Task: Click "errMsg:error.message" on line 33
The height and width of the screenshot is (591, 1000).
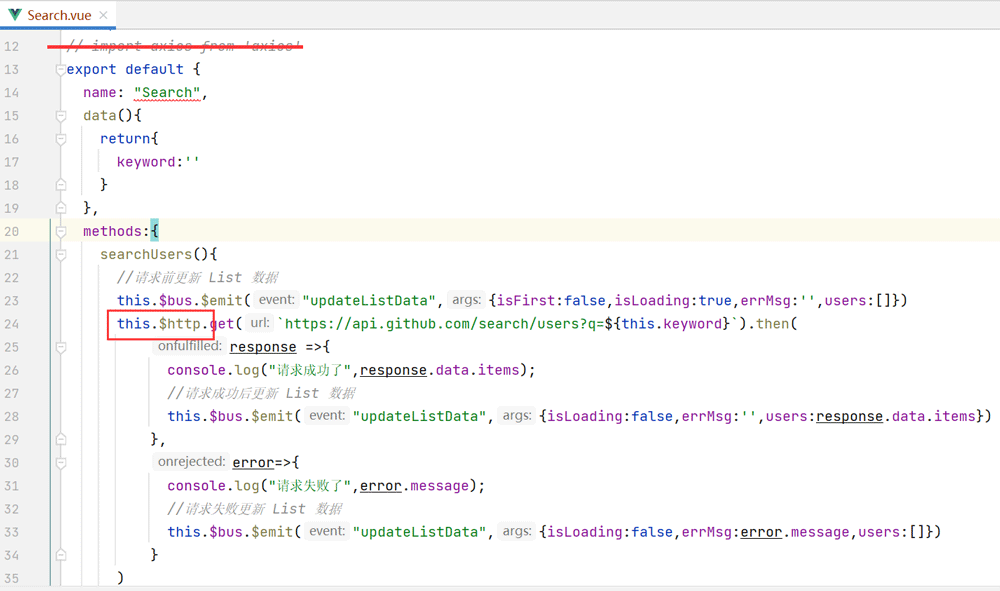Action: coord(765,532)
